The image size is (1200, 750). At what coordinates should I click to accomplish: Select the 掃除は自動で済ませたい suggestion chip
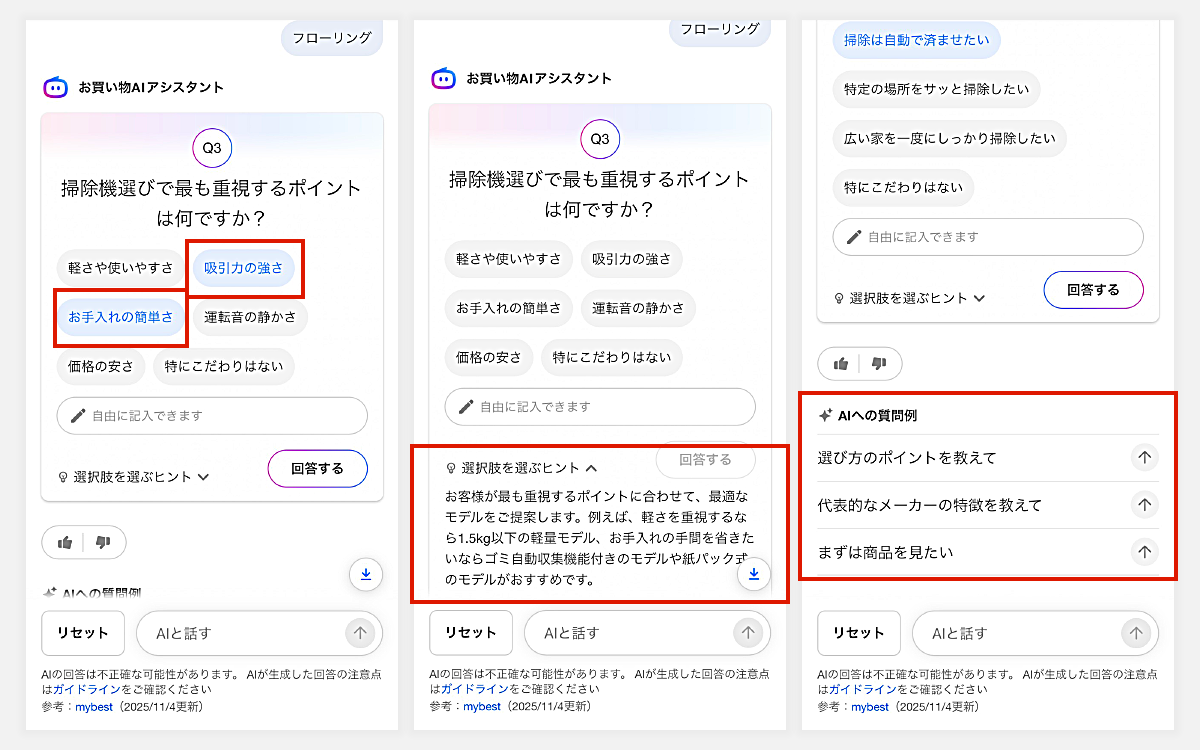(x=916, y=40)
